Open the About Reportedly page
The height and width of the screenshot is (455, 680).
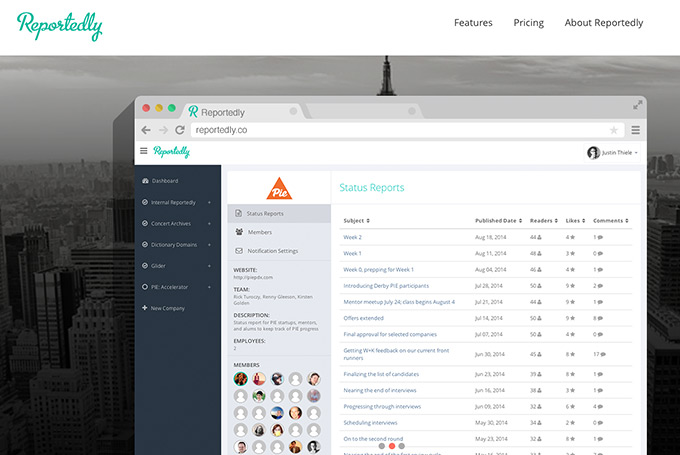pos(604,23)
